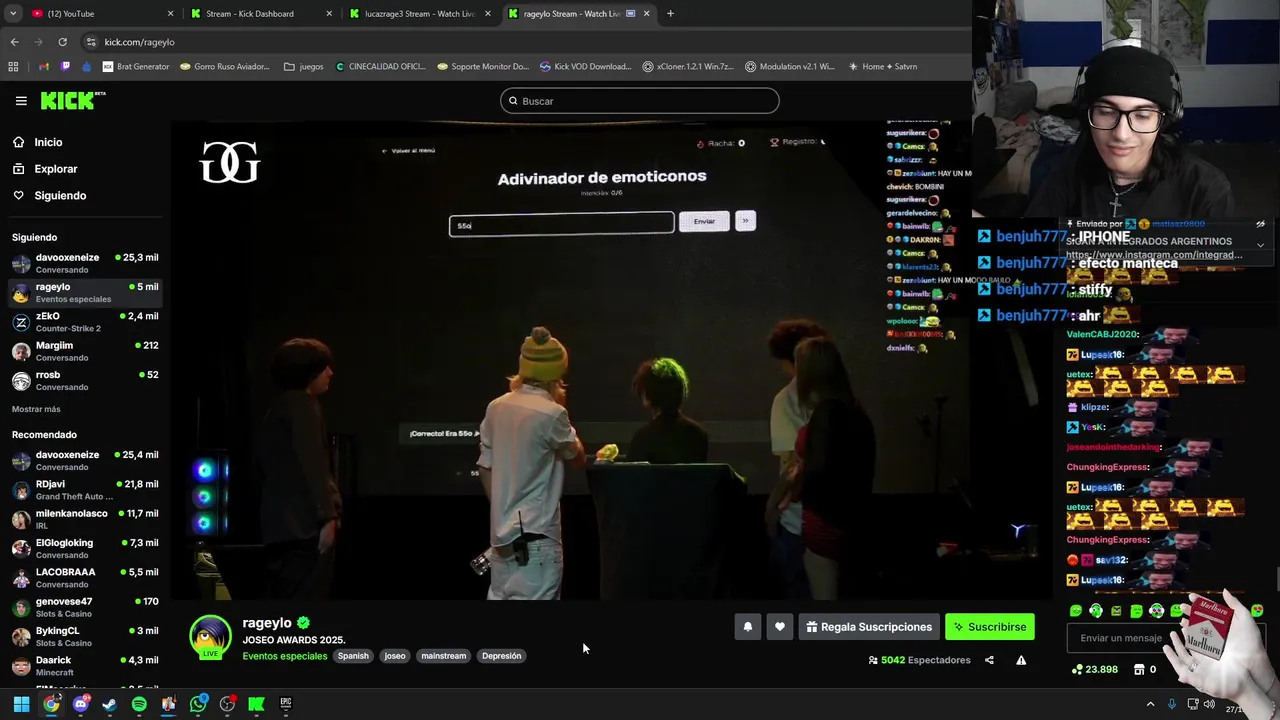
Task: Open the Kick hamburger menu
Action: [x=21, y=101]
